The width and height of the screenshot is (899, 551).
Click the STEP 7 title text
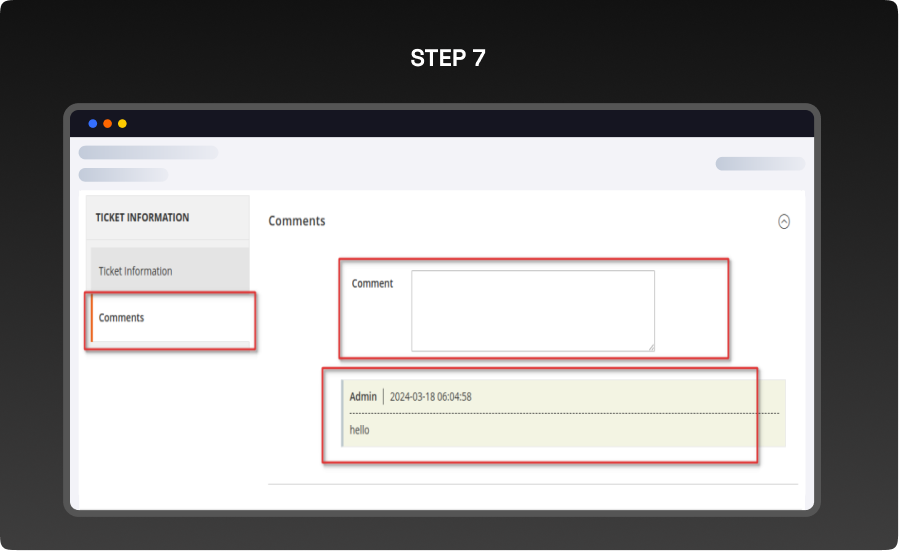(448, 58)
